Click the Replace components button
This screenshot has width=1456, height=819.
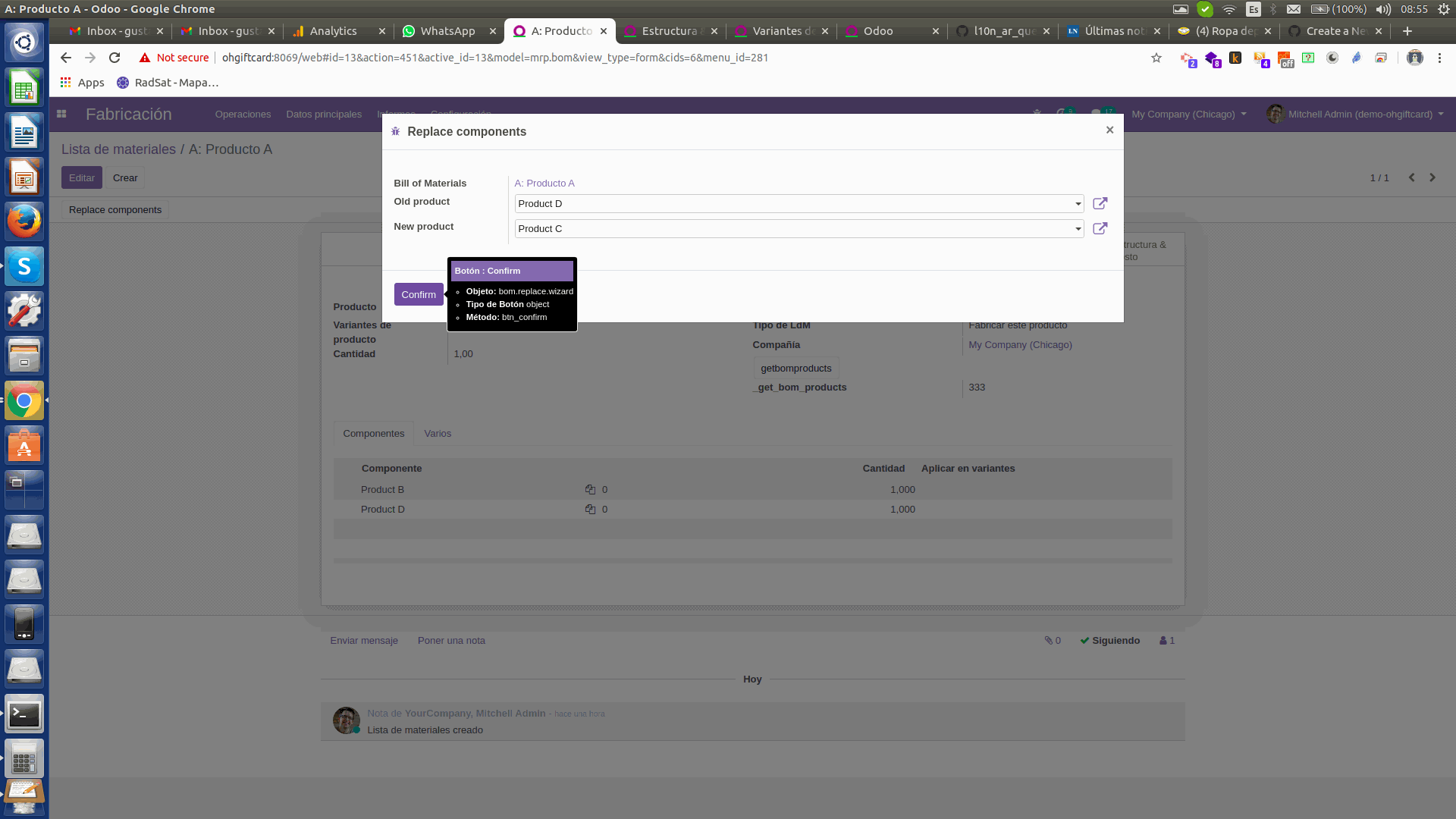point(115,210)
